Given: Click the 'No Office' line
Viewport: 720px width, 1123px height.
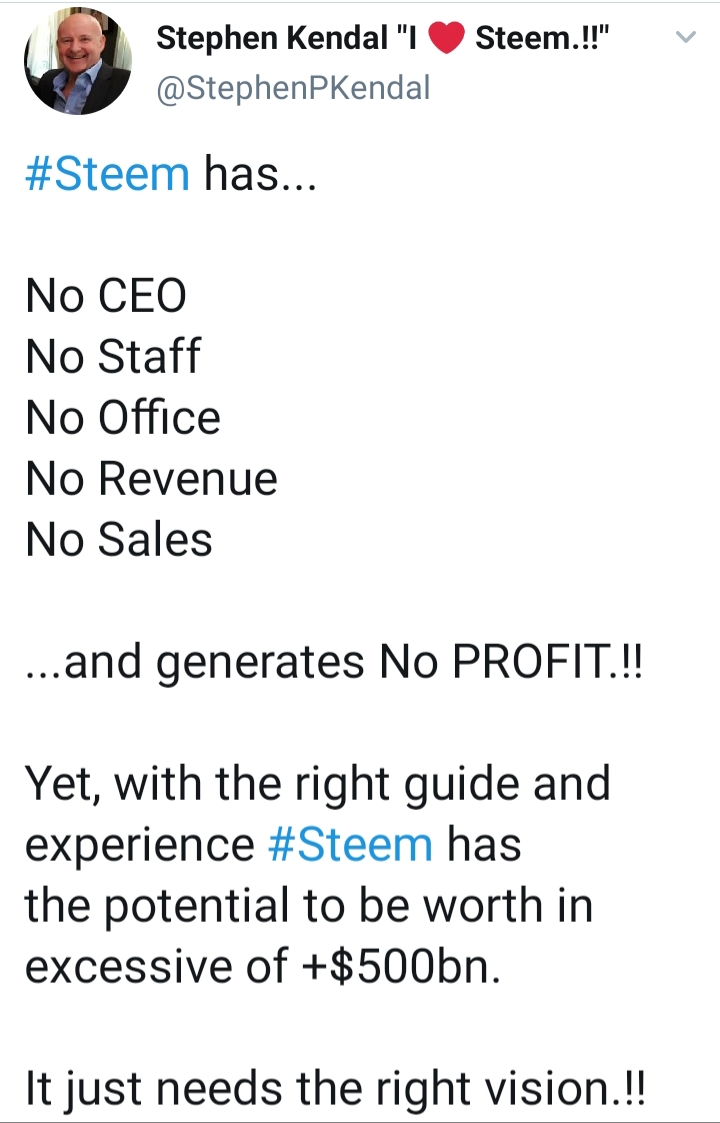Looking at the screenshot, I should [123, 417].
